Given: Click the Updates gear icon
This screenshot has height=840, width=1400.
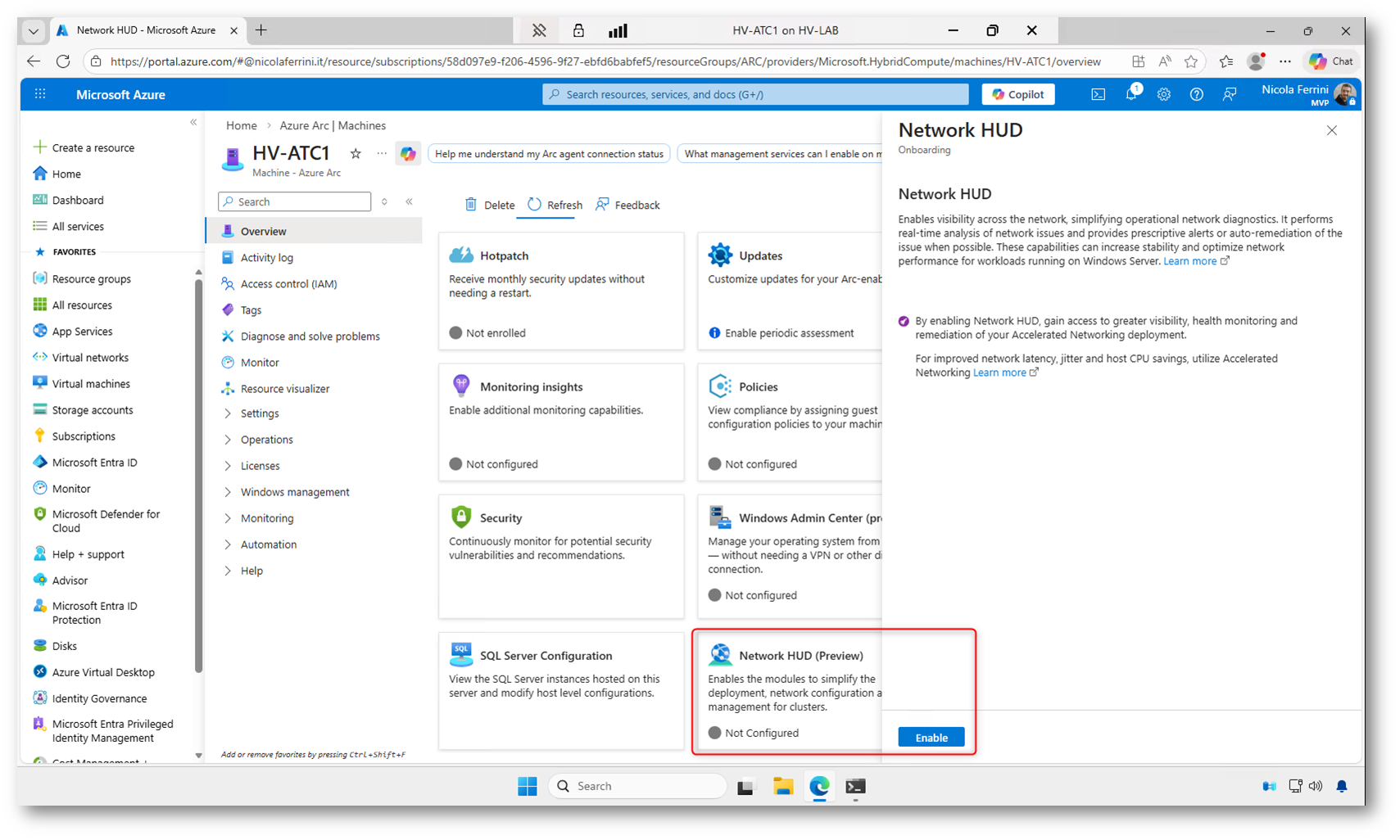Looking at the screenshot, I should tap(720, 255).
